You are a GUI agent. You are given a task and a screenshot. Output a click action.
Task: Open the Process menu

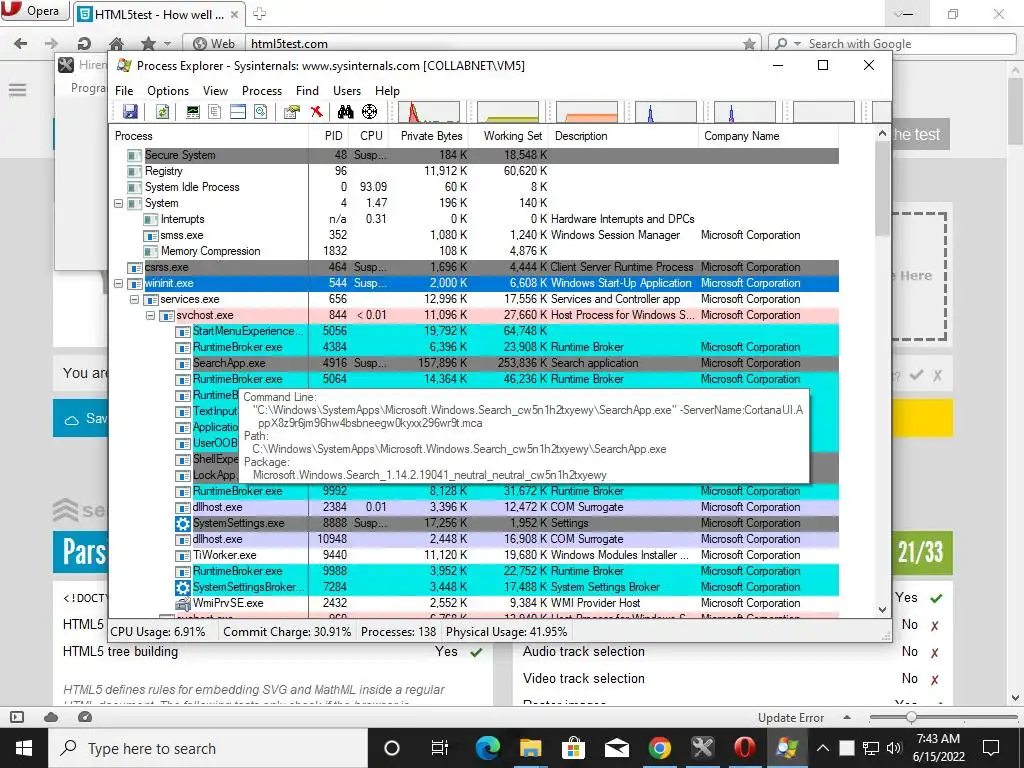click(262, 91)
